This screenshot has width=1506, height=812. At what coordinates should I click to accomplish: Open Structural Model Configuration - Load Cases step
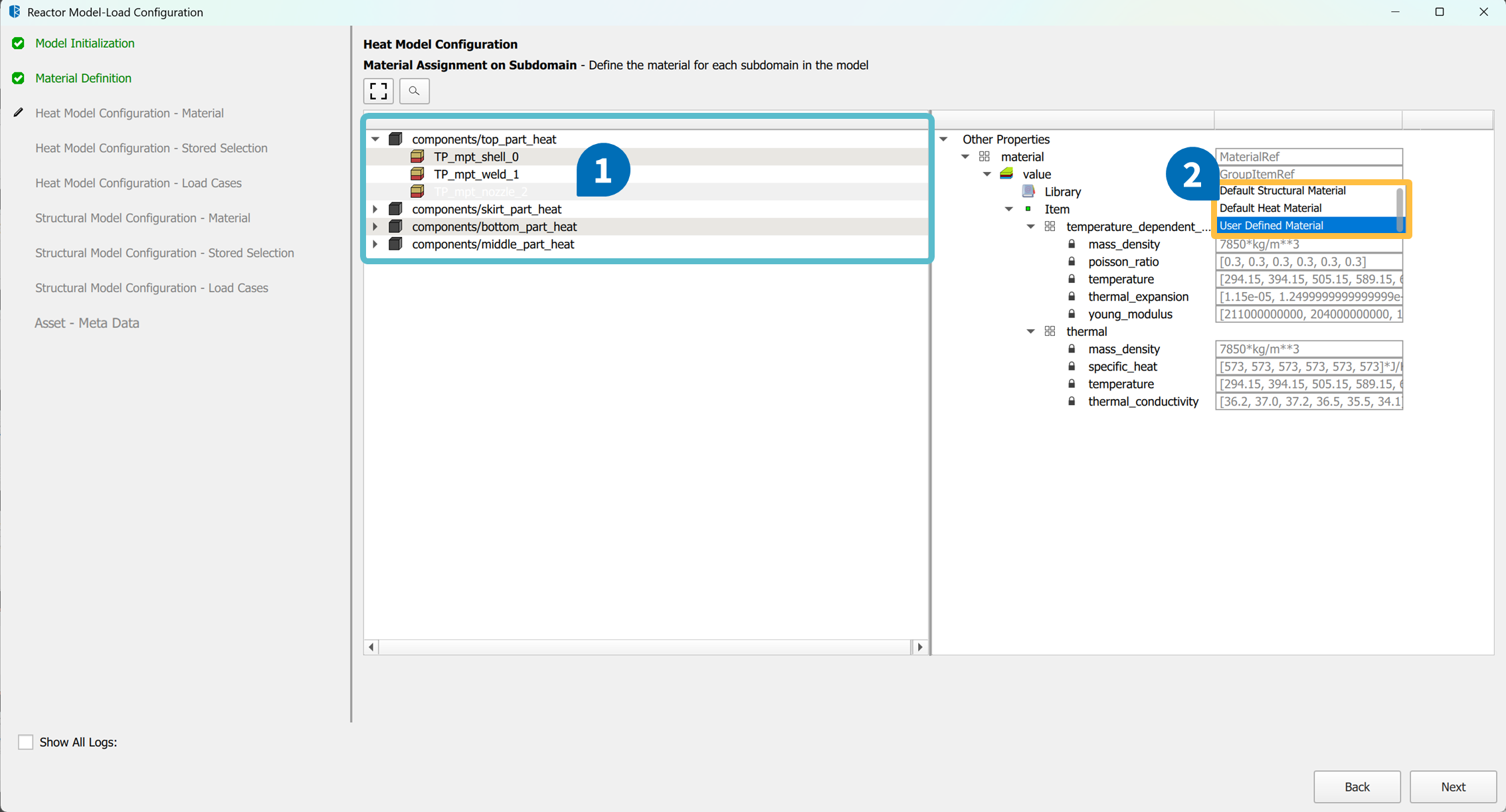coord(151,288)
